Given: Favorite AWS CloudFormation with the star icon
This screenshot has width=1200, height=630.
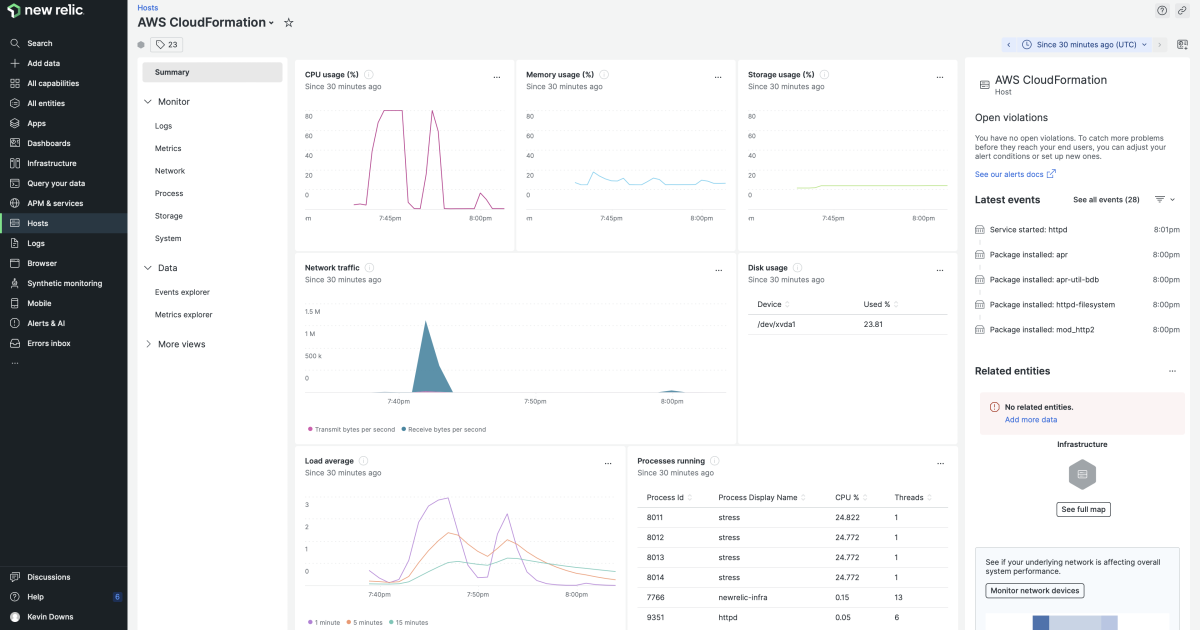Looking at the screenshot, I should click(x=289, y=22).
